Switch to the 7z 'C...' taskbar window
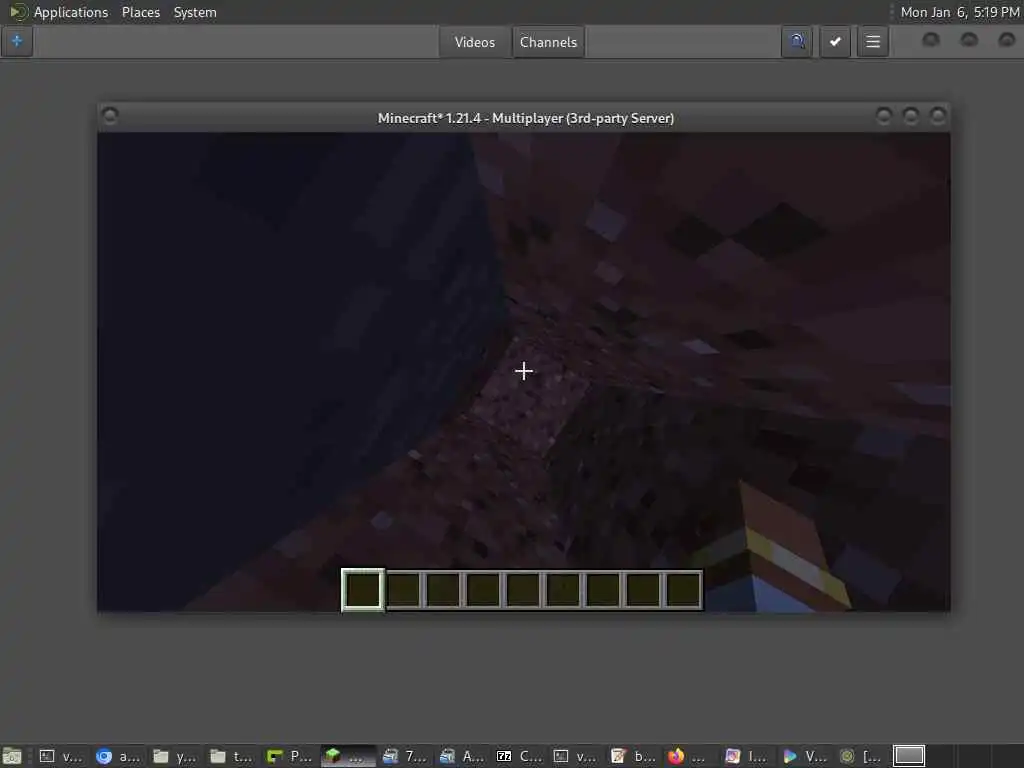The height and width of the screenshot is (768, 1024). (519, 756)
